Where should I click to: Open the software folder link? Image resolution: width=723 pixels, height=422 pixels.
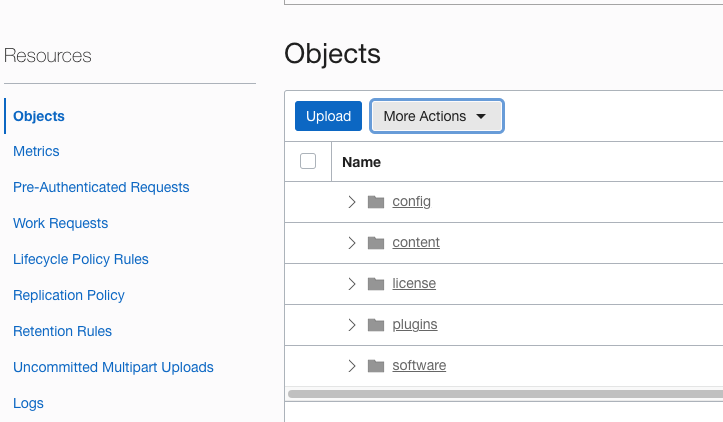coord(419,366)
